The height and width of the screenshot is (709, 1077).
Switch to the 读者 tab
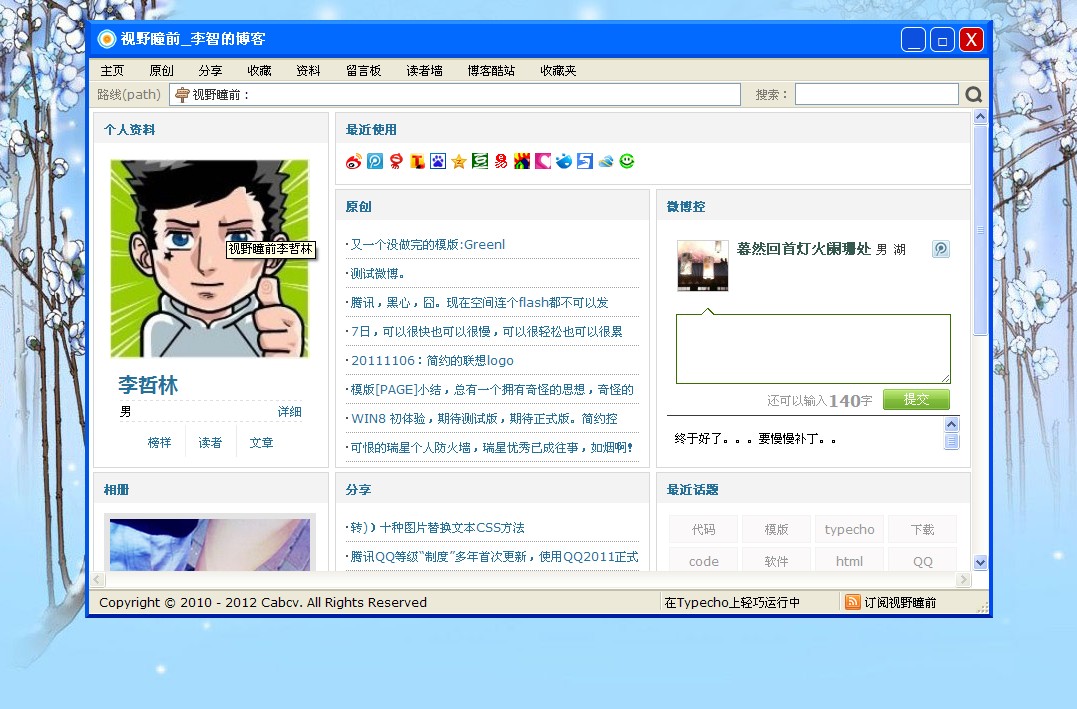(x=210, y=441)
